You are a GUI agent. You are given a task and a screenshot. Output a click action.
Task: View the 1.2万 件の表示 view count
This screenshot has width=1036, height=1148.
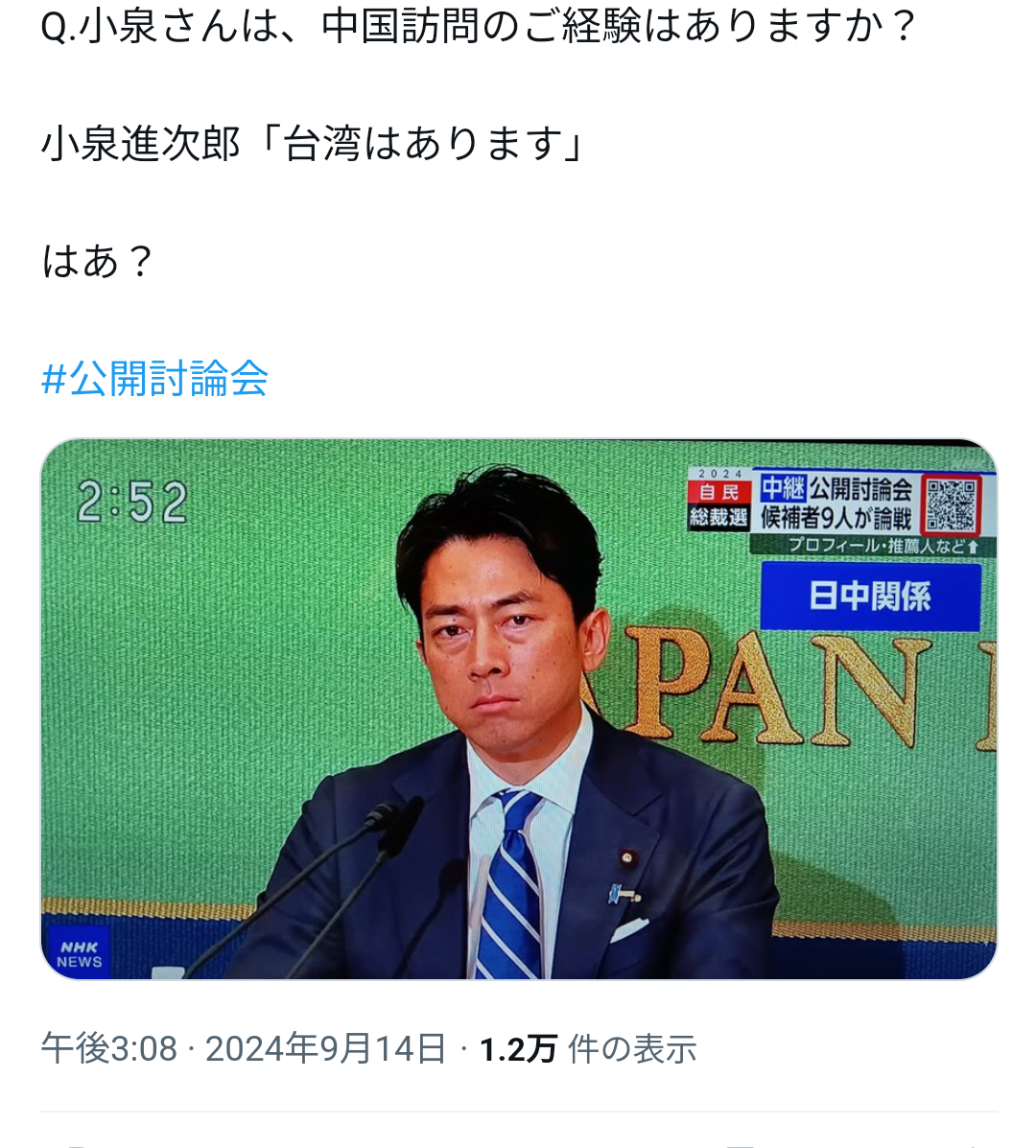click(588, 1047)
